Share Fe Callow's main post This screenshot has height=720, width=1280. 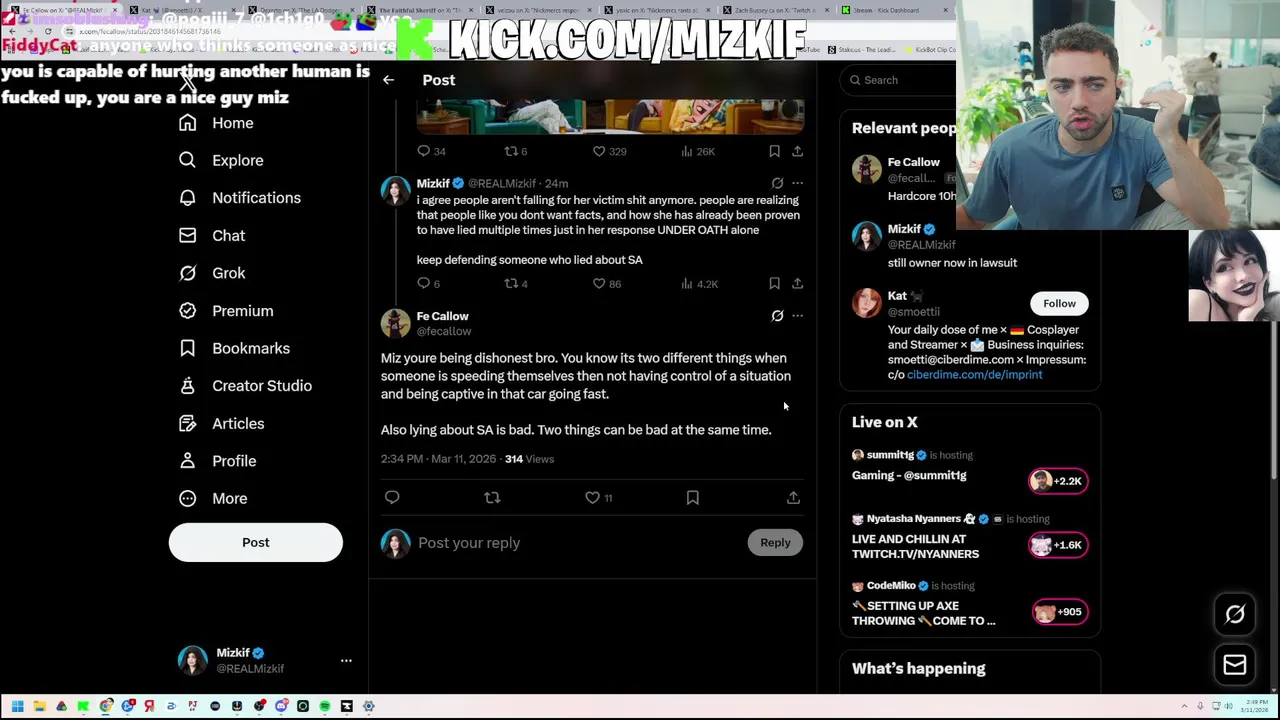[x=793, y=497]
